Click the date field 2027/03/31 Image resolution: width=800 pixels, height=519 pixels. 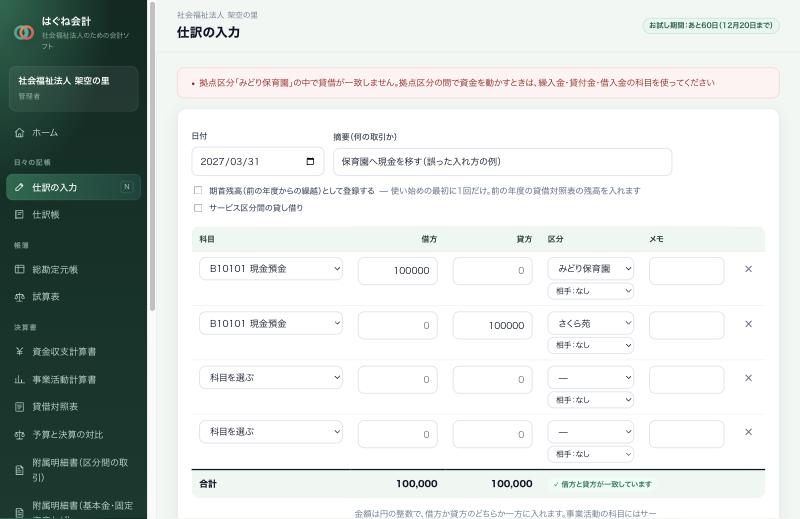click(258, 161)
